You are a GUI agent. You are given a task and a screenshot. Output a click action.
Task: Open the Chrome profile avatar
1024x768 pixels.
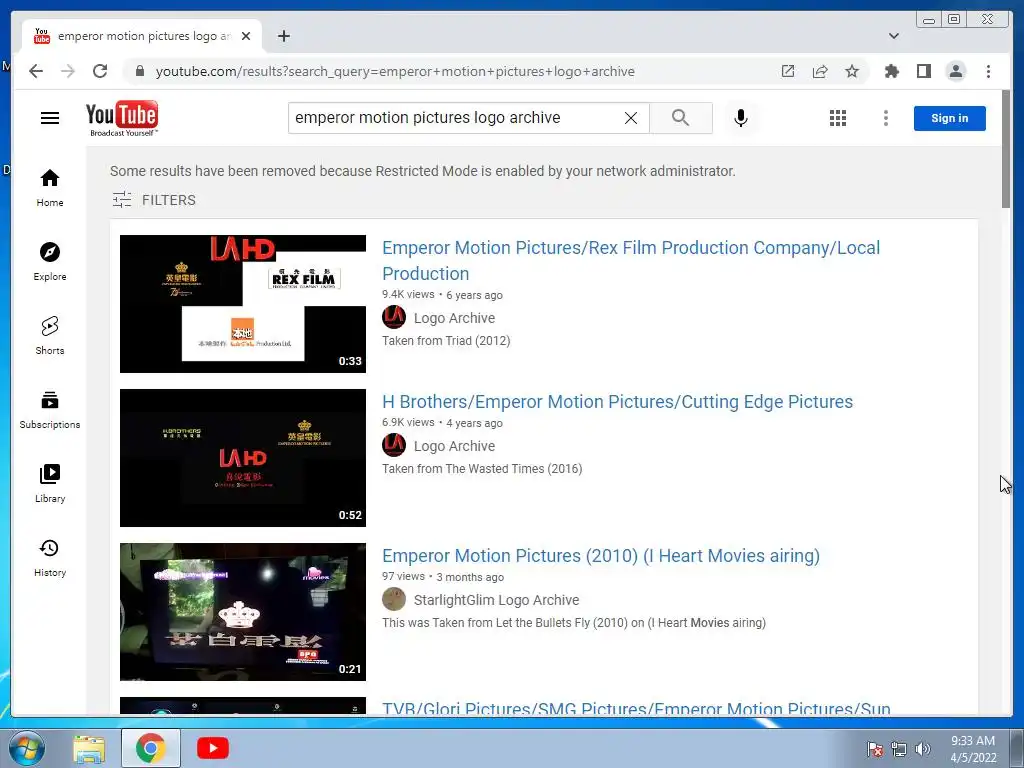955,71
